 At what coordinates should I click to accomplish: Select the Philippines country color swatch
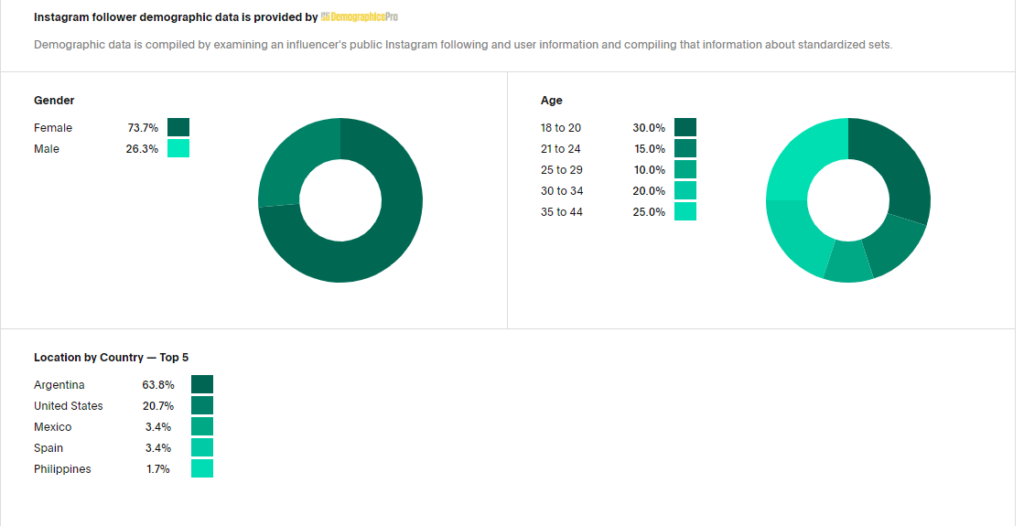click(202, 468)
